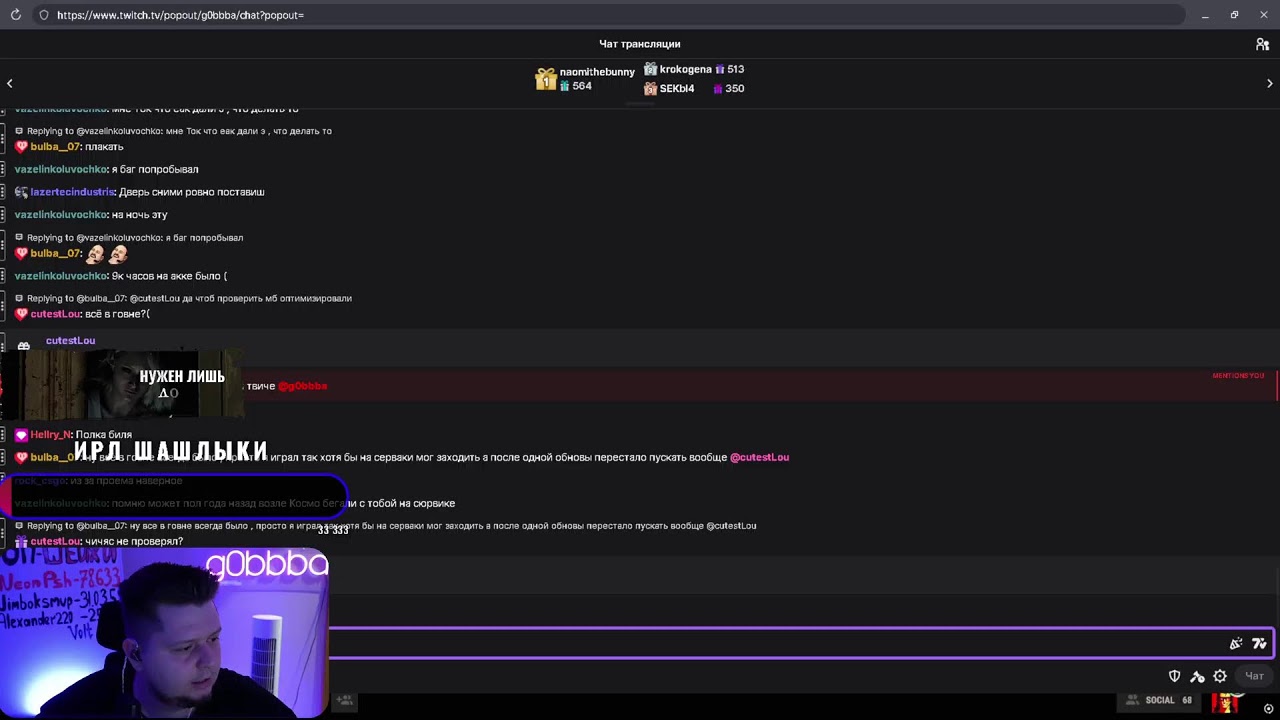Click the target icon in bottom-right corner
The image size is (1280, 720).
1269,709
